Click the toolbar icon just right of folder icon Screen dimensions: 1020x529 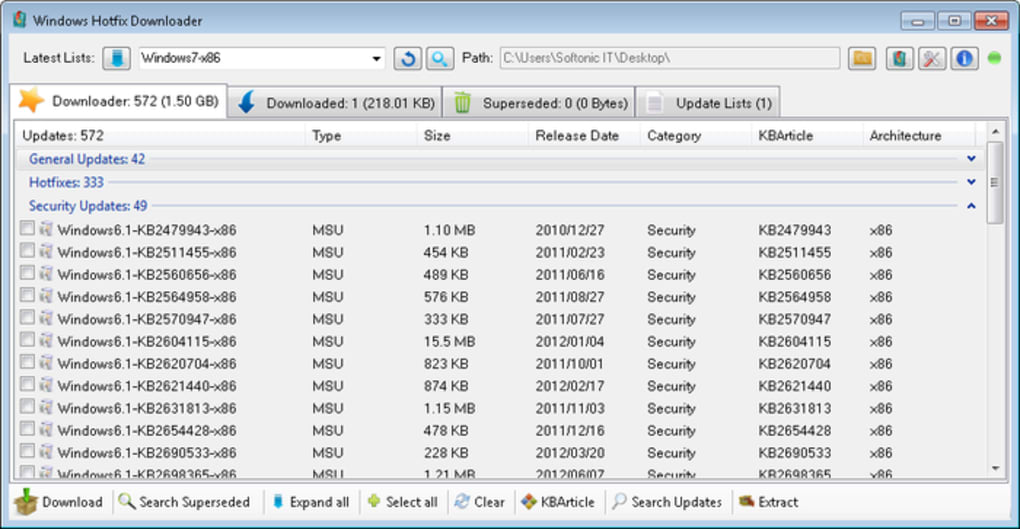pos(899,59)
